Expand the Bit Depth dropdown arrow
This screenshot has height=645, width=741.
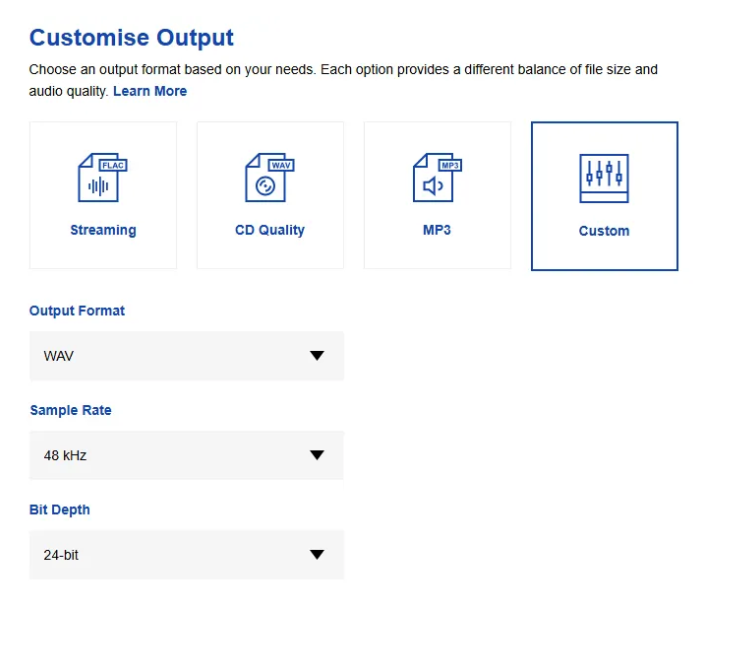coord(317,554)
